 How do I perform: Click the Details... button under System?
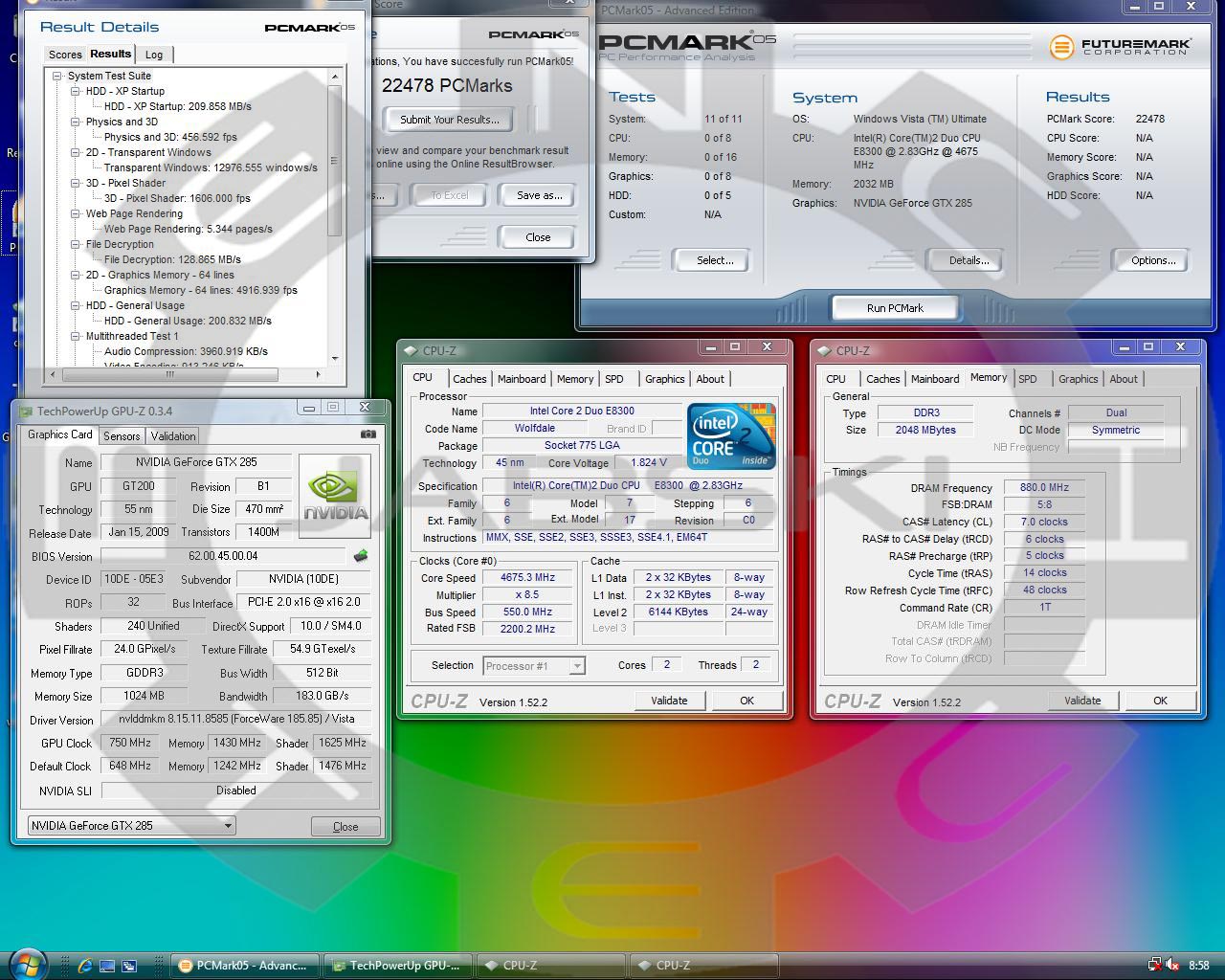(x=969, y=260)
